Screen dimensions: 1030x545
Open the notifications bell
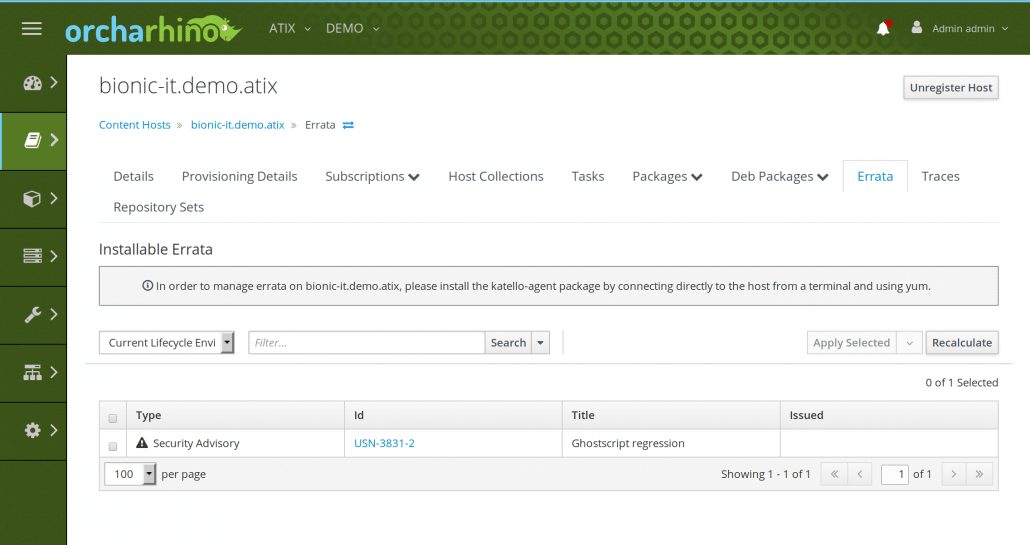coord(884,28)
